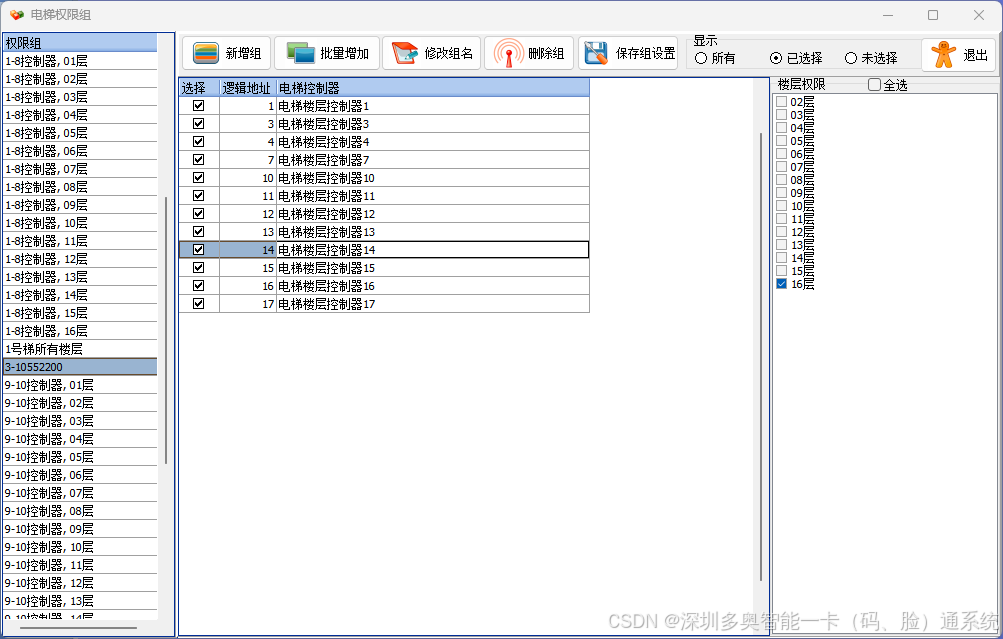Click the 电梯楼层控制器10 name cell
Viewport: 1003px width, 639px height.
(432, 178)
